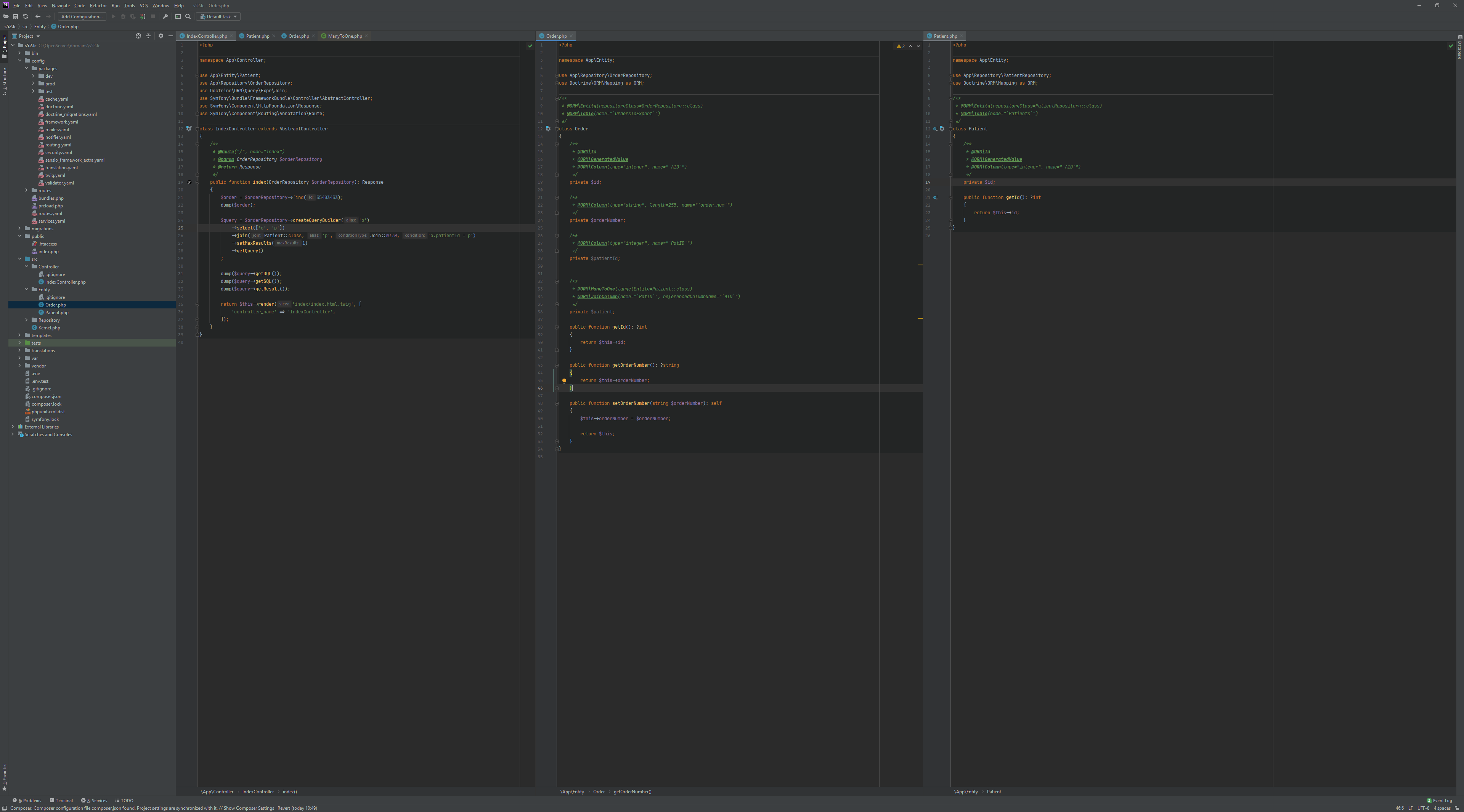Click next highlighted error down arrow
The width and height of the screenshot is (1464, 812).
pyautogui.click(x=918, y=46)
